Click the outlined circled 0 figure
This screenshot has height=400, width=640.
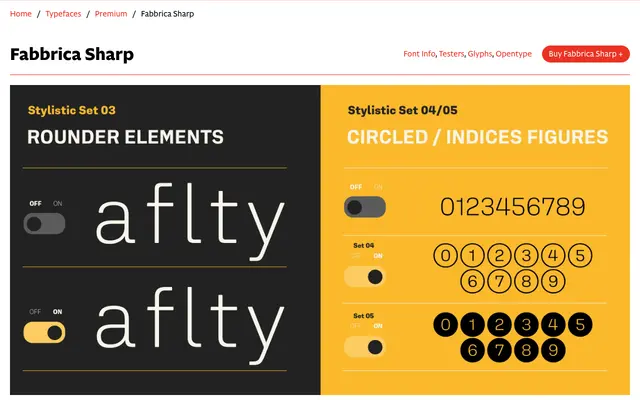pos(445,256)
